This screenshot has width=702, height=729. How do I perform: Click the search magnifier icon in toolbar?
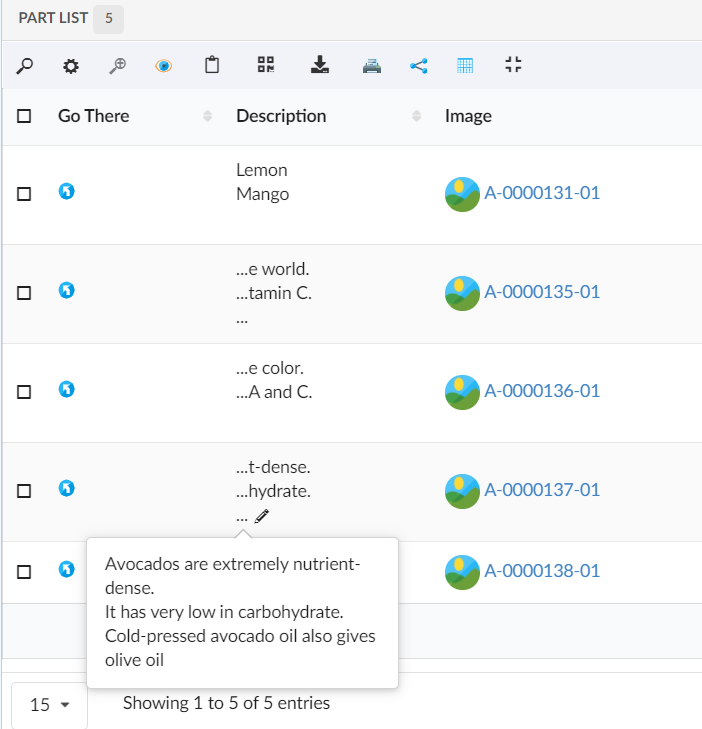25,66
